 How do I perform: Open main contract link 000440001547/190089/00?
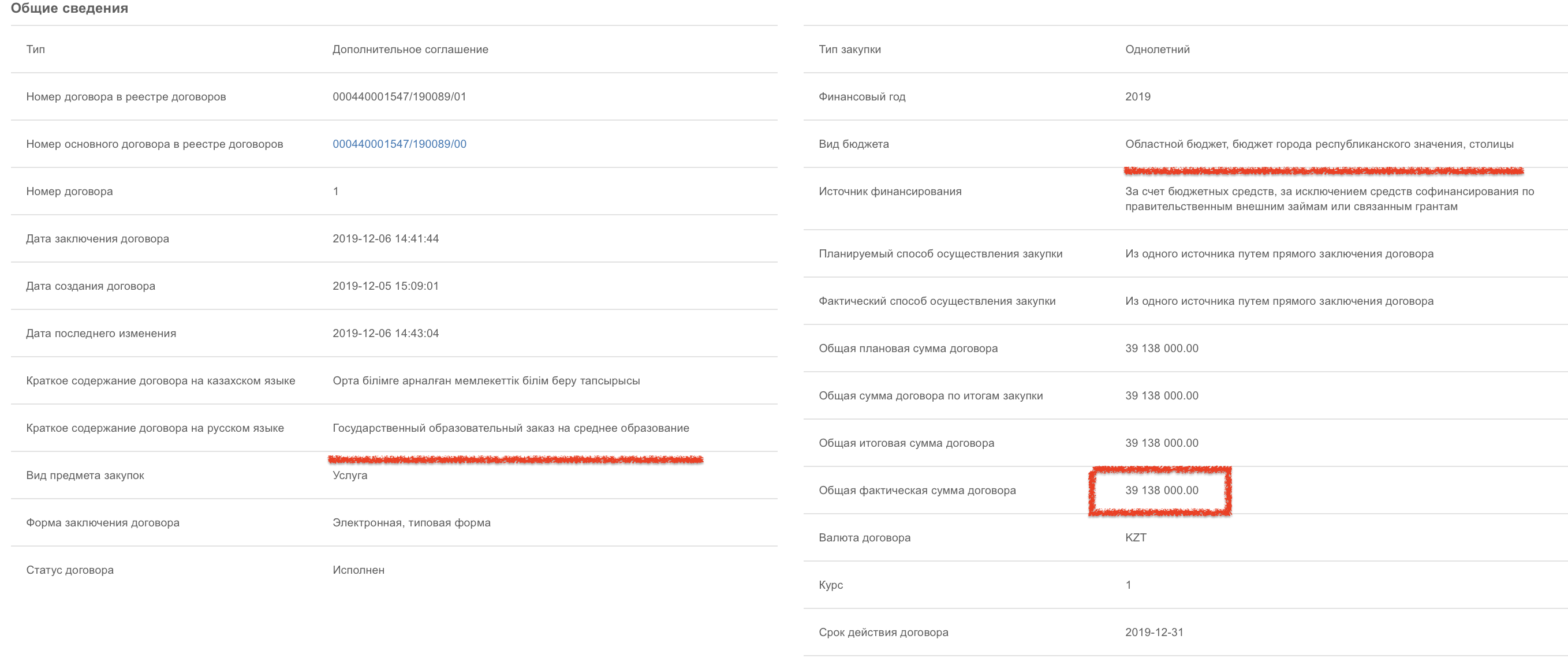(x=400, y=144)
